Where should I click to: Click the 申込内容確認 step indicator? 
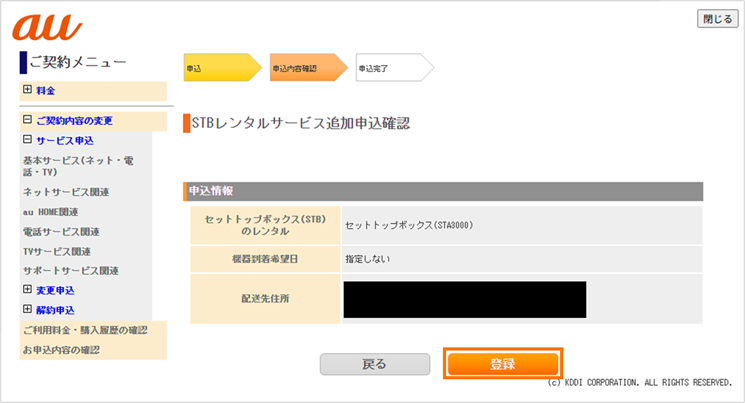pyautogui.click(x=304, y=68)
